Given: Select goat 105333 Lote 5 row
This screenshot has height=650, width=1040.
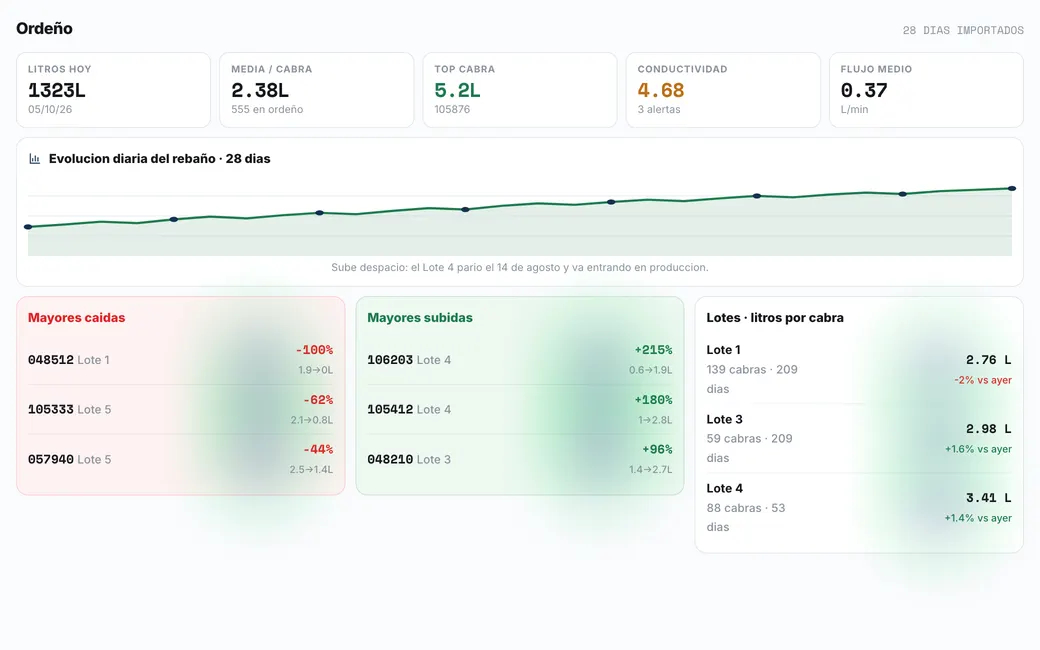Looking at the screenshot, I should tap(180, 409).
